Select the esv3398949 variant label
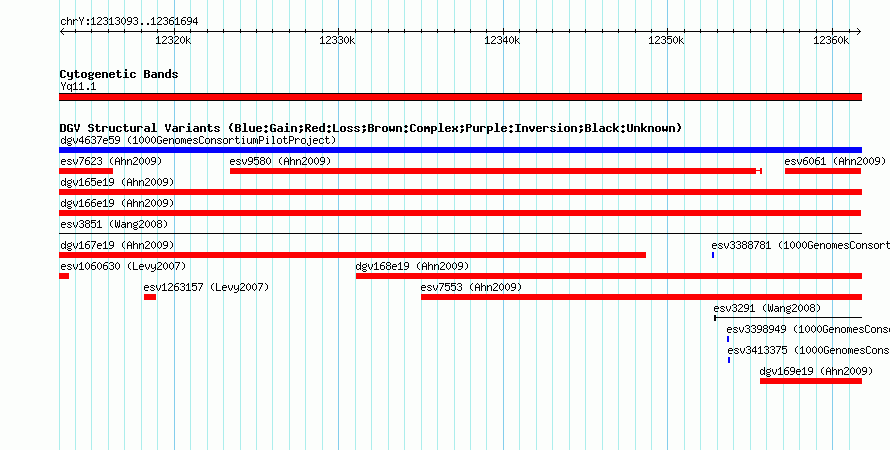The height and width of the screenshot is (450, 890). point(808,329)
